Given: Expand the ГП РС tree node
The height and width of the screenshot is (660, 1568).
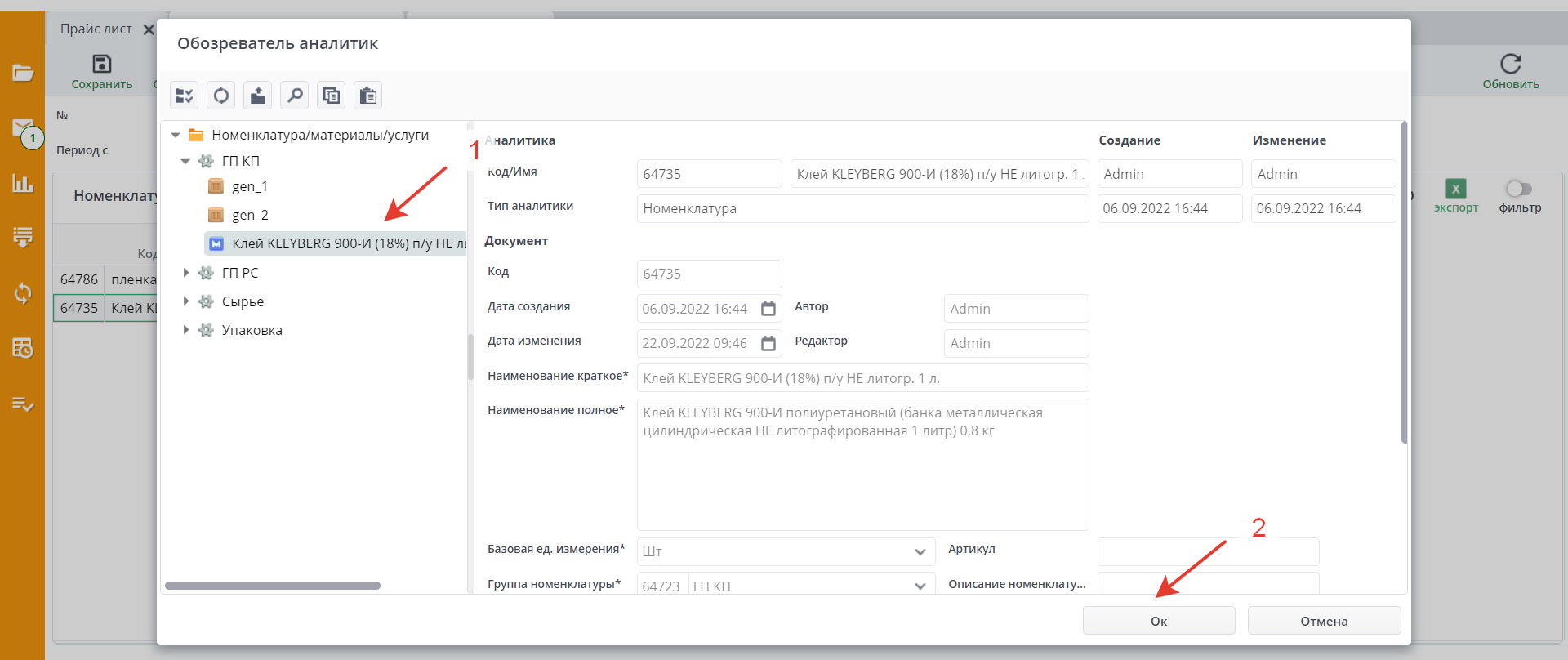Looking at the screenshot, I should (x=186, y=273).
